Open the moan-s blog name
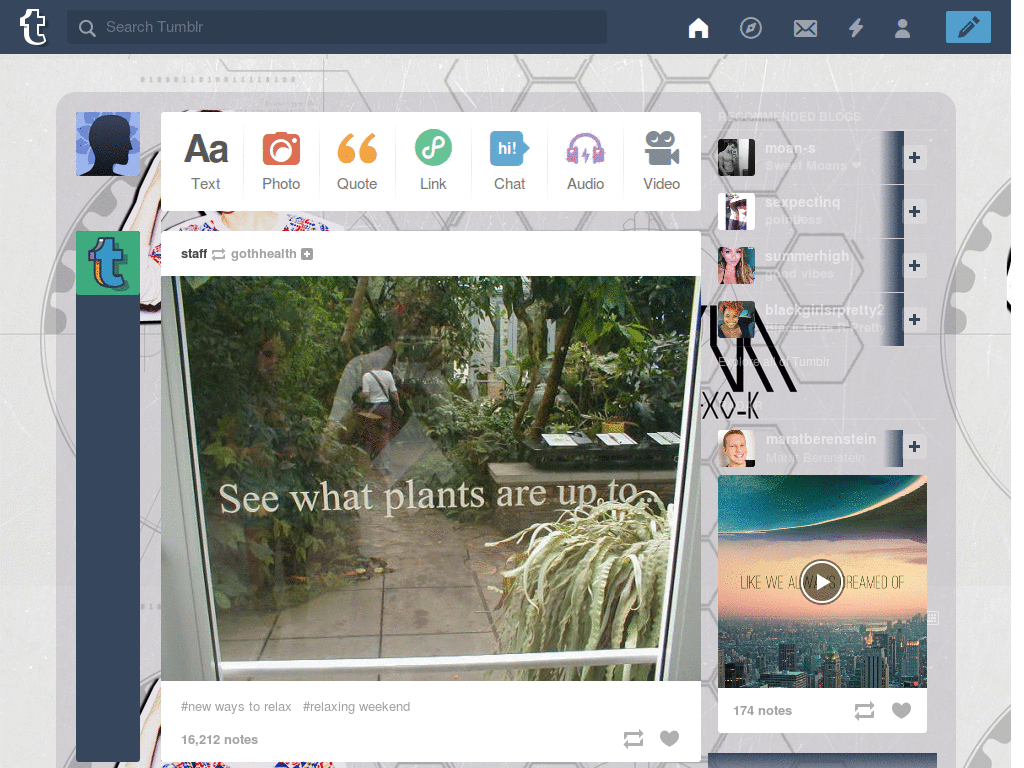Viewport: 1024px width, 768px height. tap(790, 148)
